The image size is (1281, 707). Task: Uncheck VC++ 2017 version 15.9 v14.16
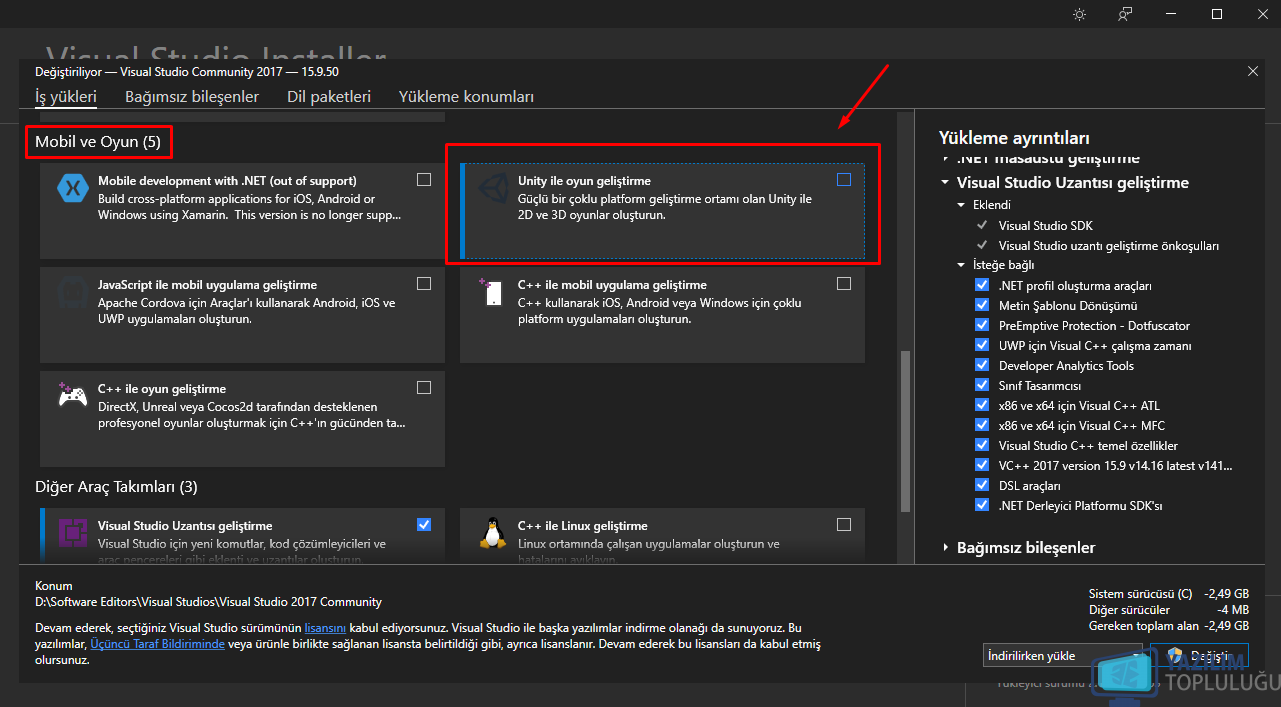[981, 466]
